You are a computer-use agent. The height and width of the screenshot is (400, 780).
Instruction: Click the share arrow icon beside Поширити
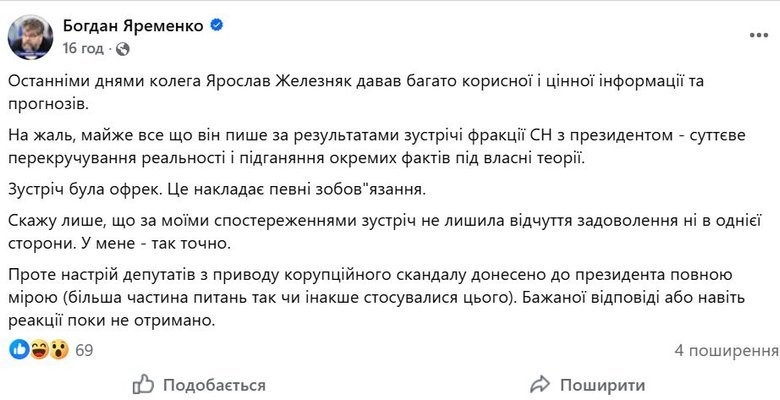click(x=541, y=384)
